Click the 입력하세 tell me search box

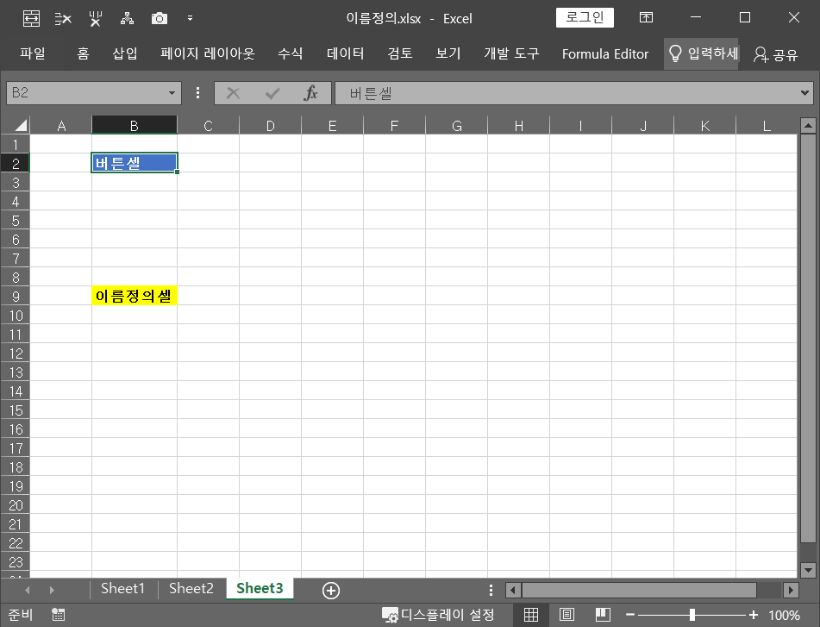click(701, 54)
